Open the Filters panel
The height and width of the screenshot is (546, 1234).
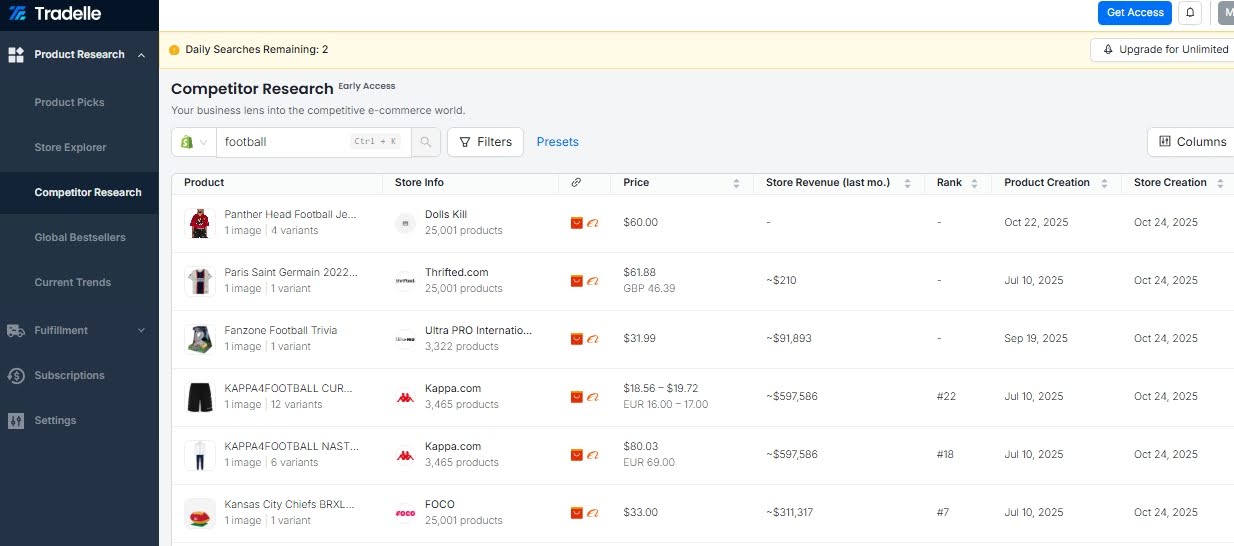pyautogui.click(x=485, y=142)
